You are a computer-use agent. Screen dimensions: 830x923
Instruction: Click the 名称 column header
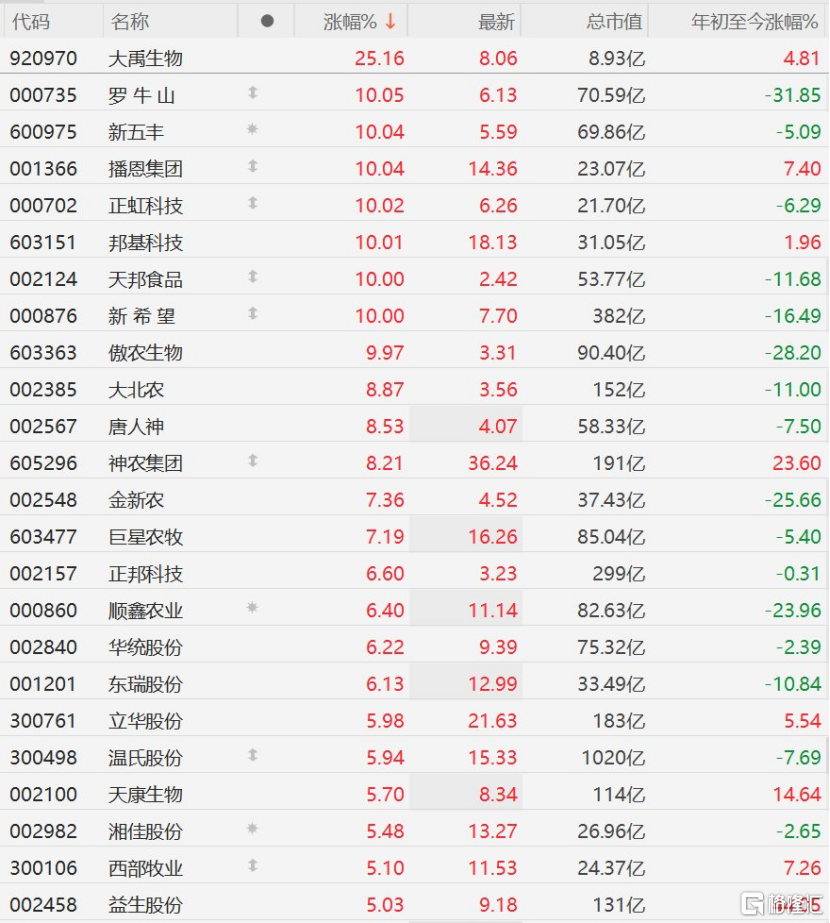[130, 22]
